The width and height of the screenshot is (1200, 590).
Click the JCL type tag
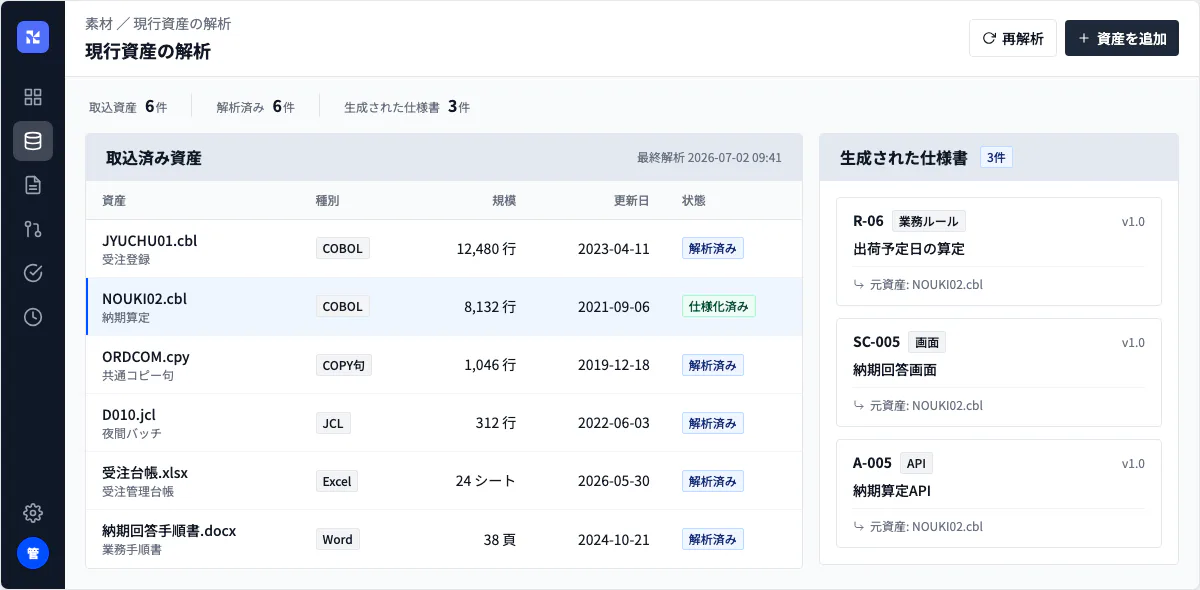point(333,423)
